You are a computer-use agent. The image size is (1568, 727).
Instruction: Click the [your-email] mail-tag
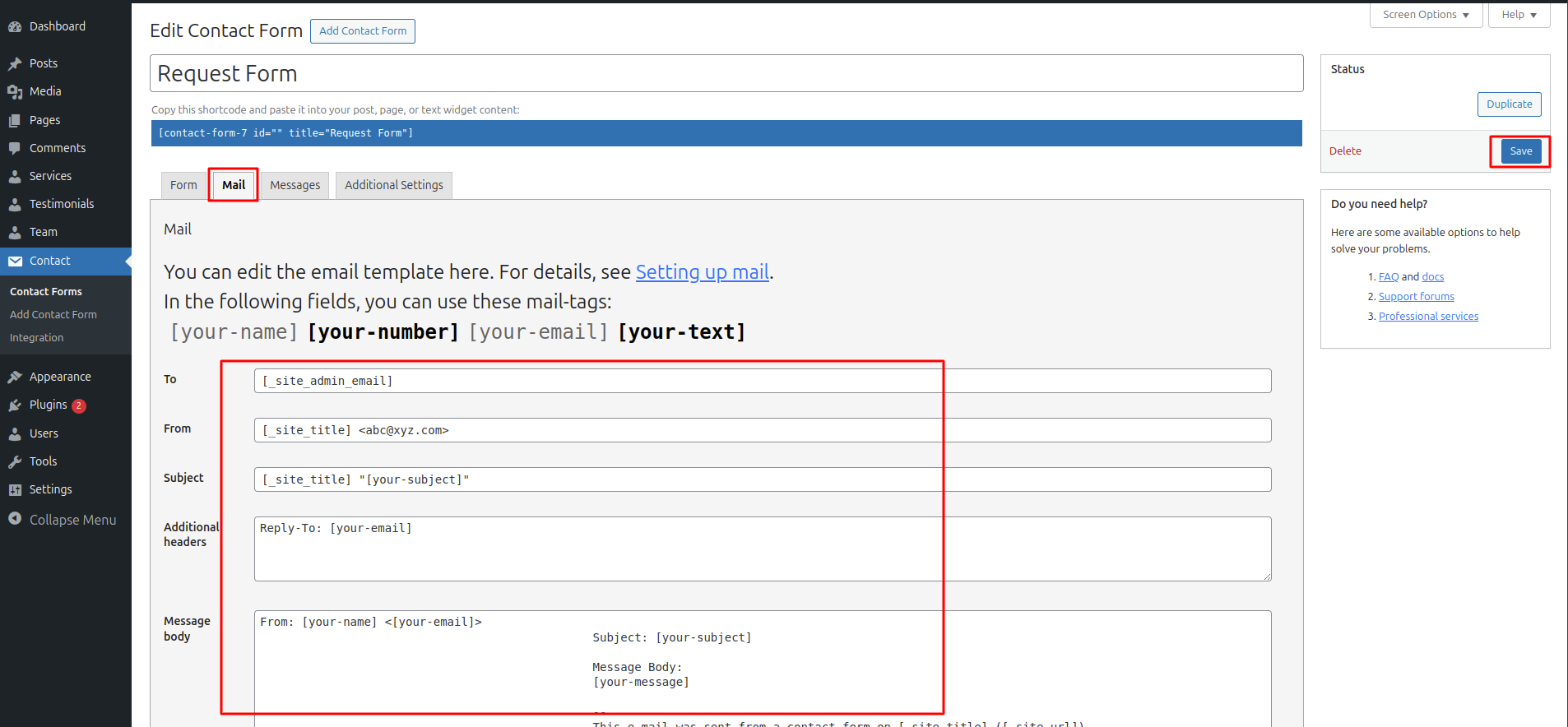[539, 332]
